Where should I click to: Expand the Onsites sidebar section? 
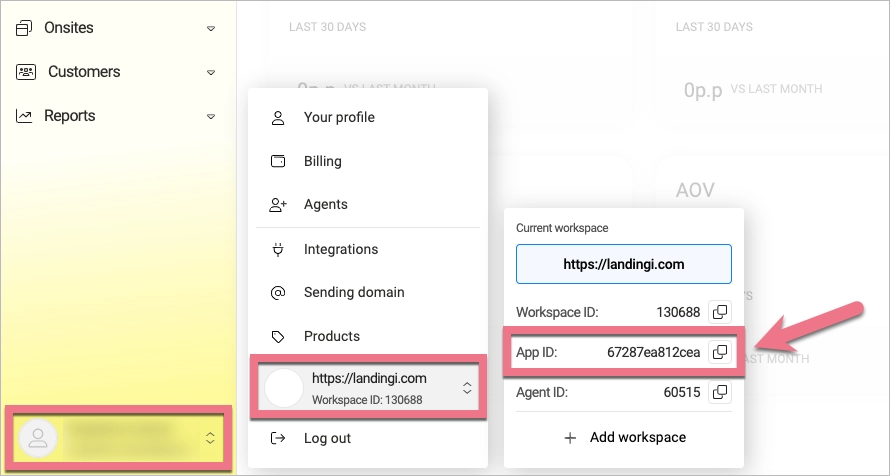[x=211, y=28]
